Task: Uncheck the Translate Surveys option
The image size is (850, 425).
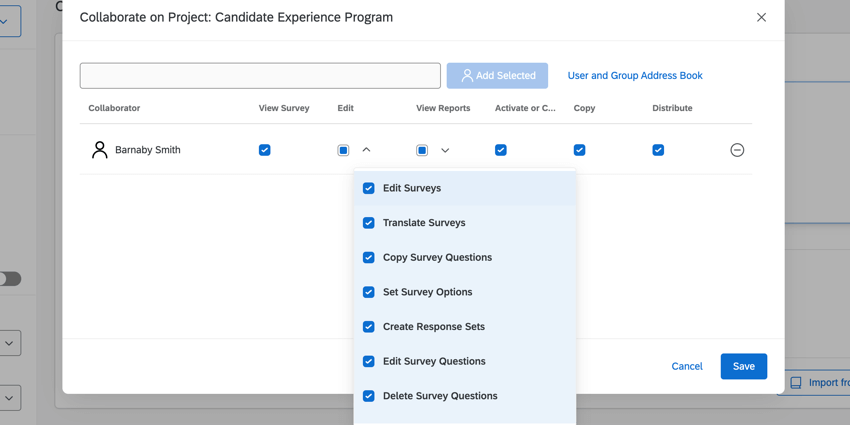Action: 369,223
